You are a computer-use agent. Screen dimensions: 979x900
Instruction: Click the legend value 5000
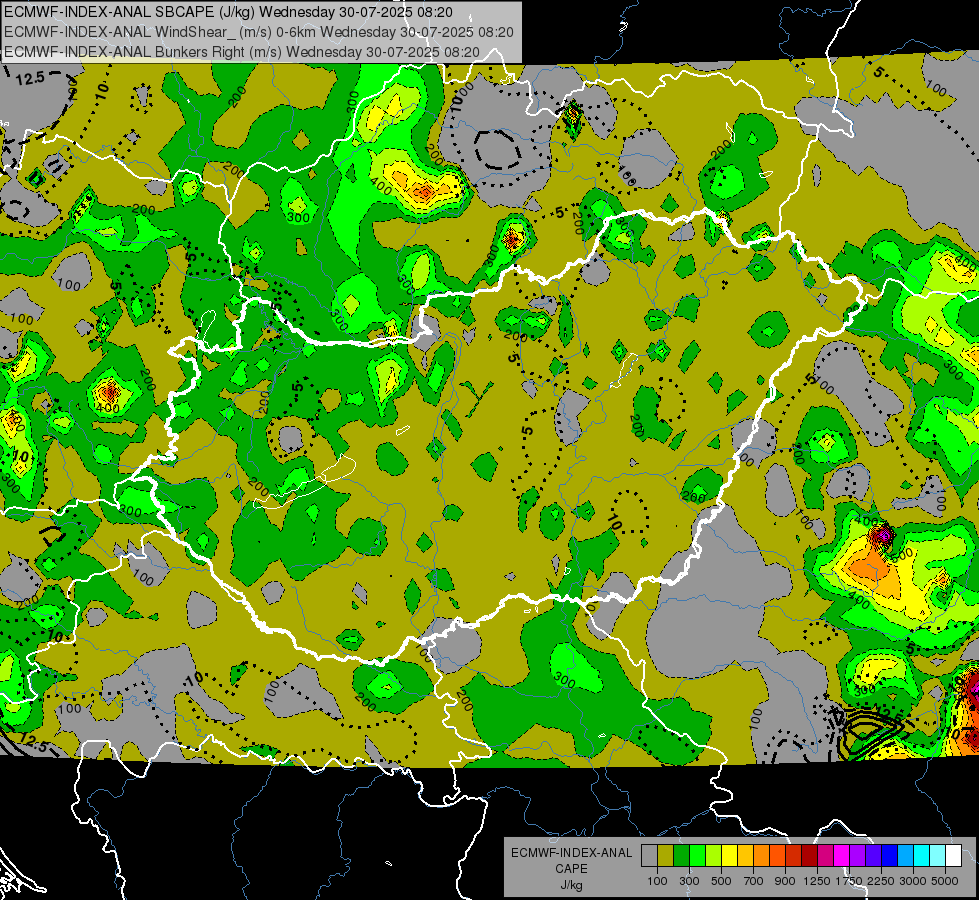coord(945,881)
